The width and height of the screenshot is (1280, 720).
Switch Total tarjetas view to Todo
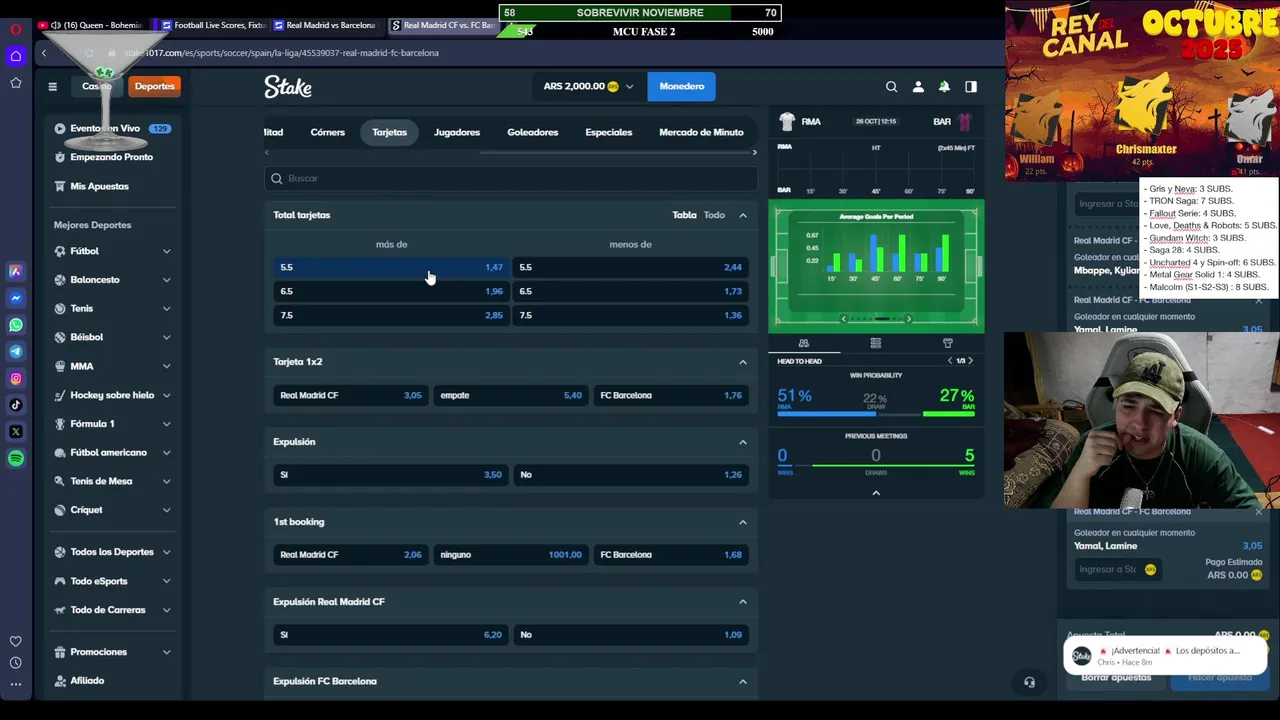[x=714, y=215]
